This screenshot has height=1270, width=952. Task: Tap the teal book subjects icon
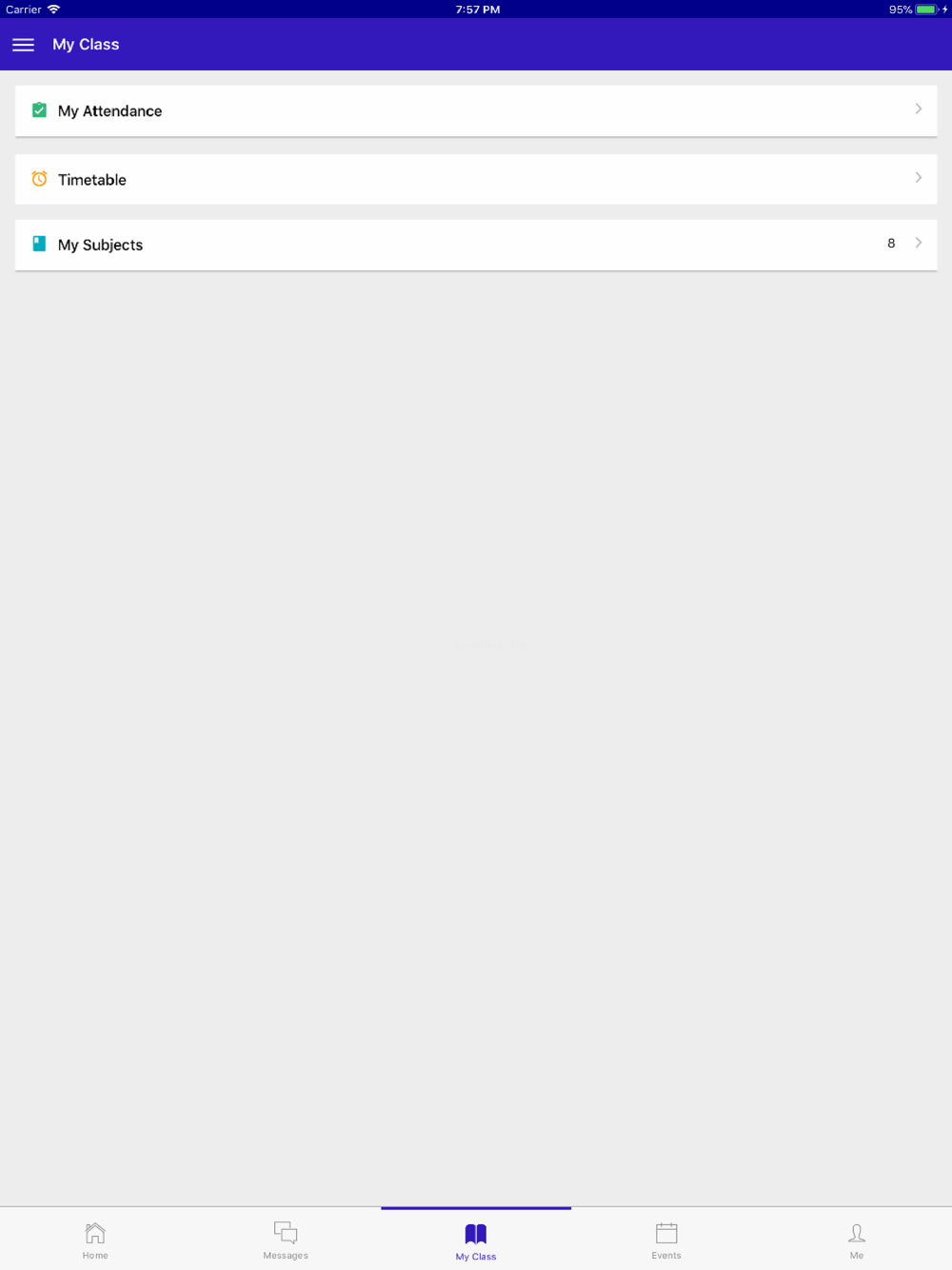click(x=39, y=244)
